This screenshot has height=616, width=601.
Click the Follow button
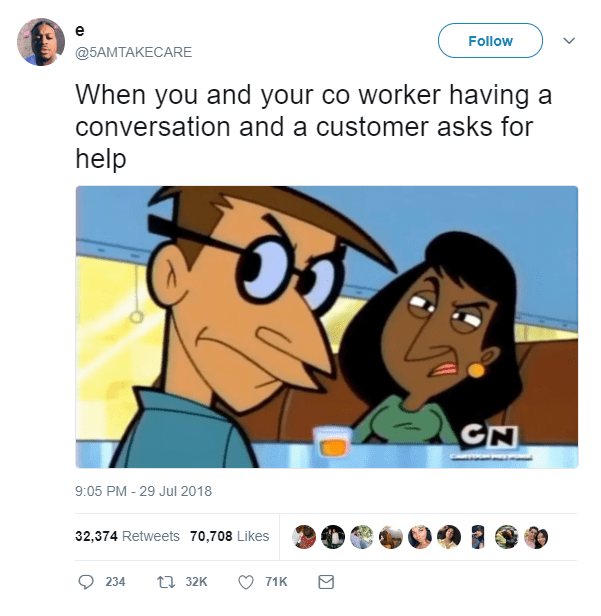click(490, 40)
